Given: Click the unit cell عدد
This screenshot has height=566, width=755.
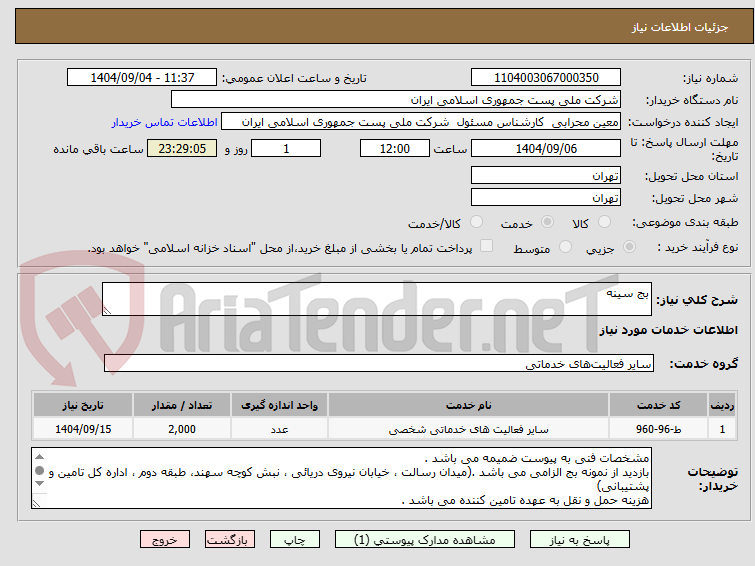Looking at the screenshot, I should coord(279,429).
